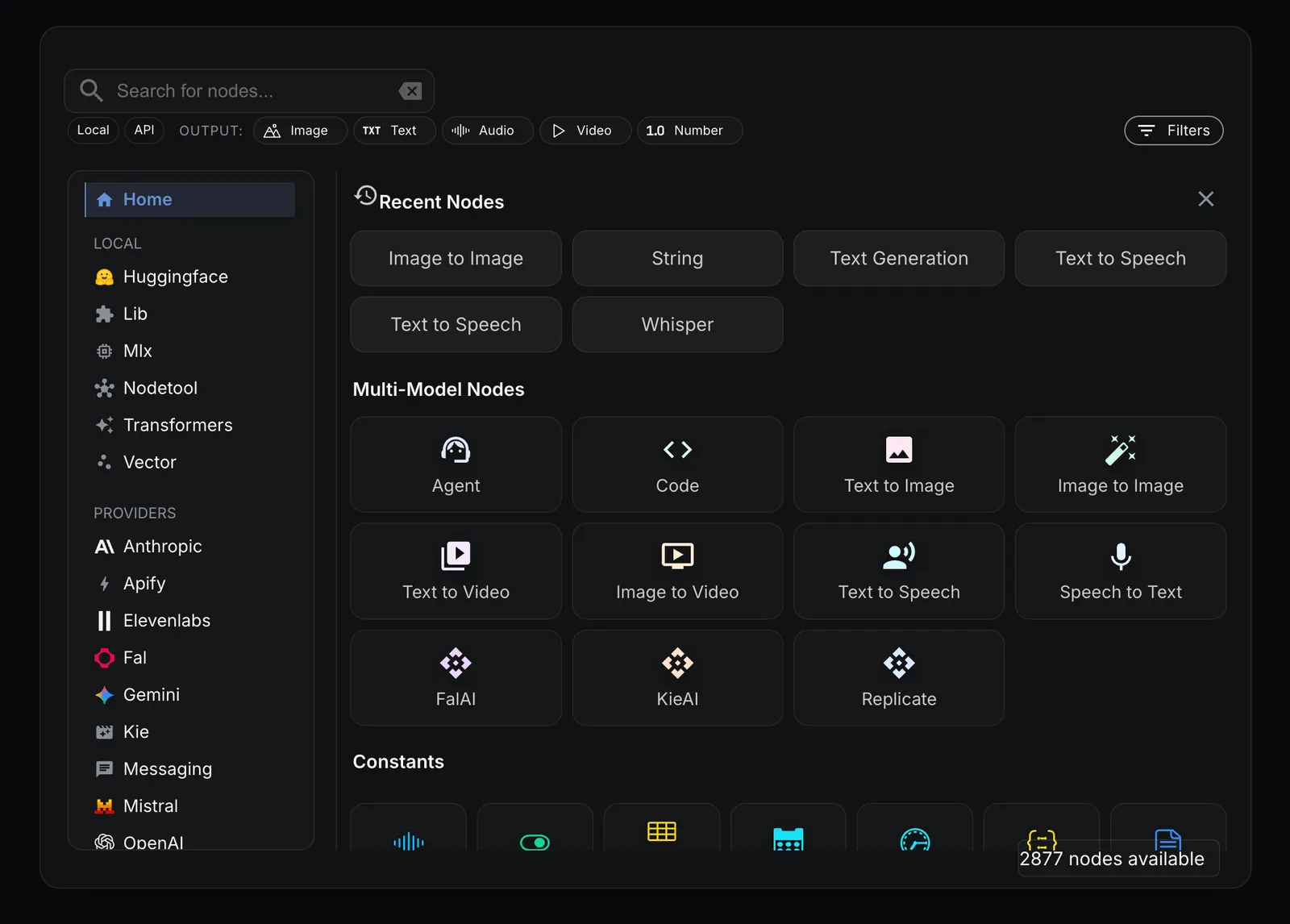Toggle the Text output filter
Image resolution: width=1290 pixels, height=924 pixels.
pyautogui.click(x=394, y=131)
